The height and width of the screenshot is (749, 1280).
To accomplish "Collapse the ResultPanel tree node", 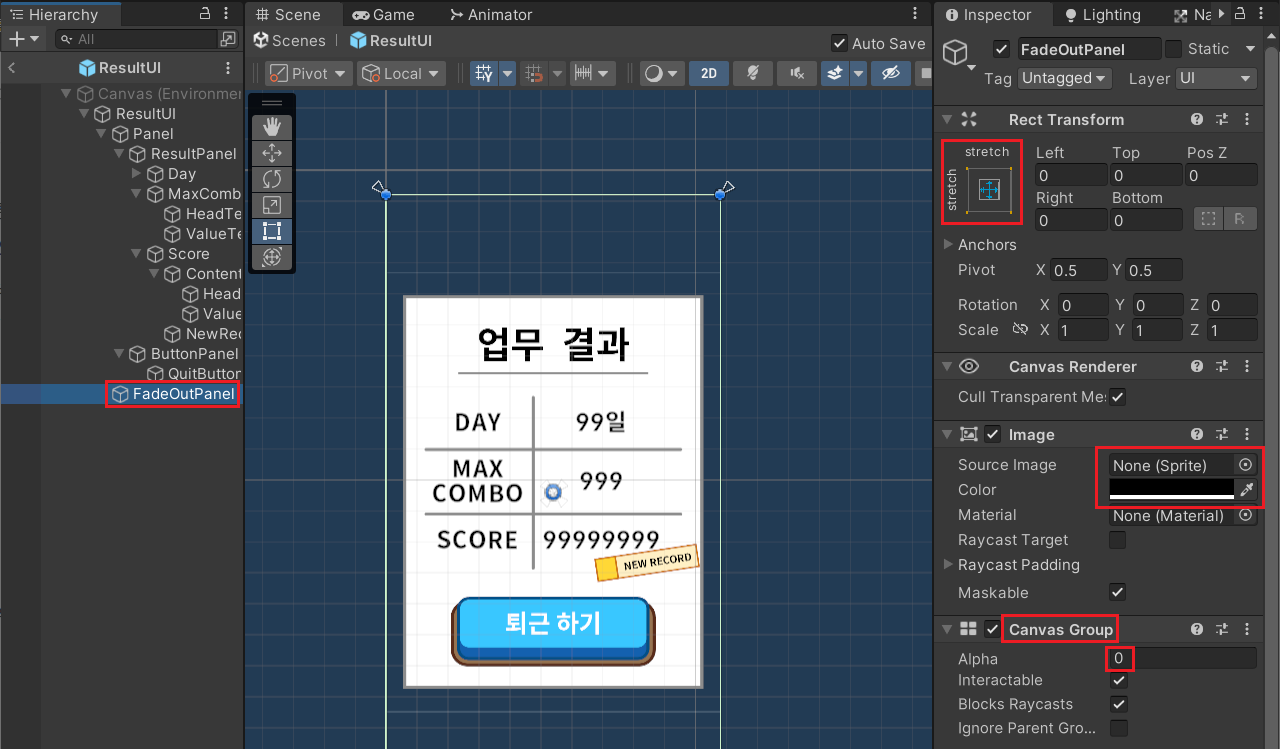I will click(119, 154).
